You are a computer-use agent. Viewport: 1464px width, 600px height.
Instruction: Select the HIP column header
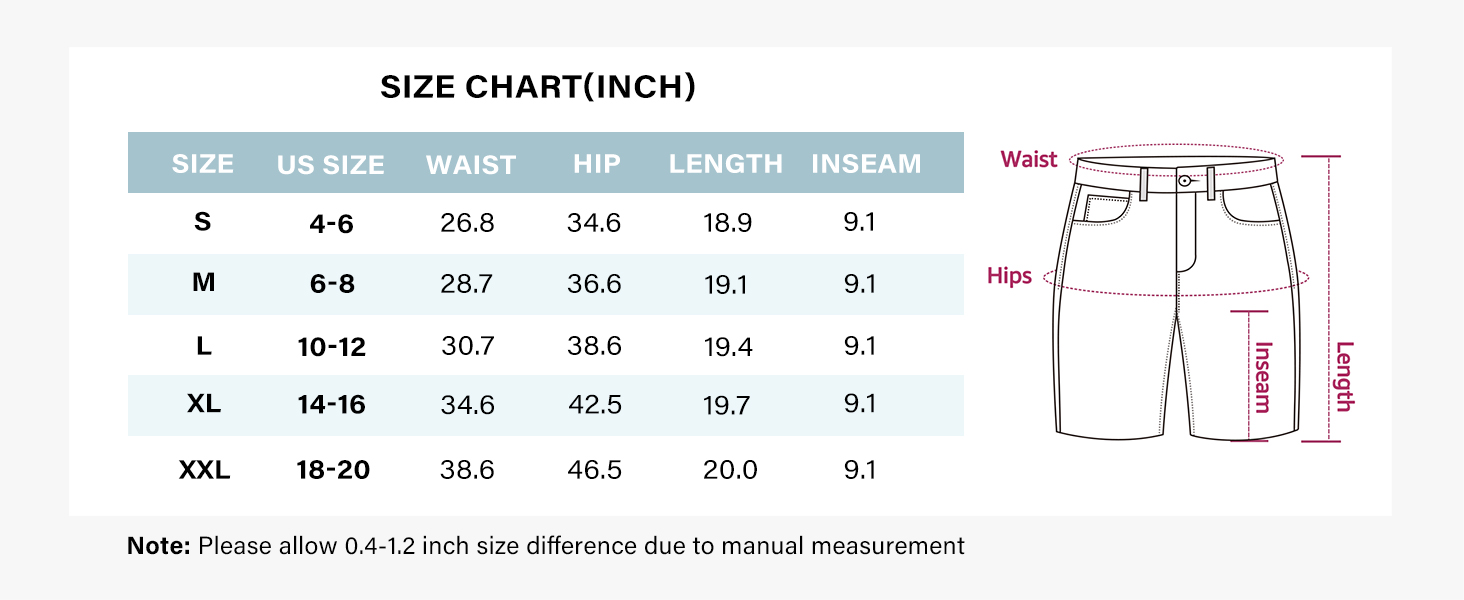[596, 164]
